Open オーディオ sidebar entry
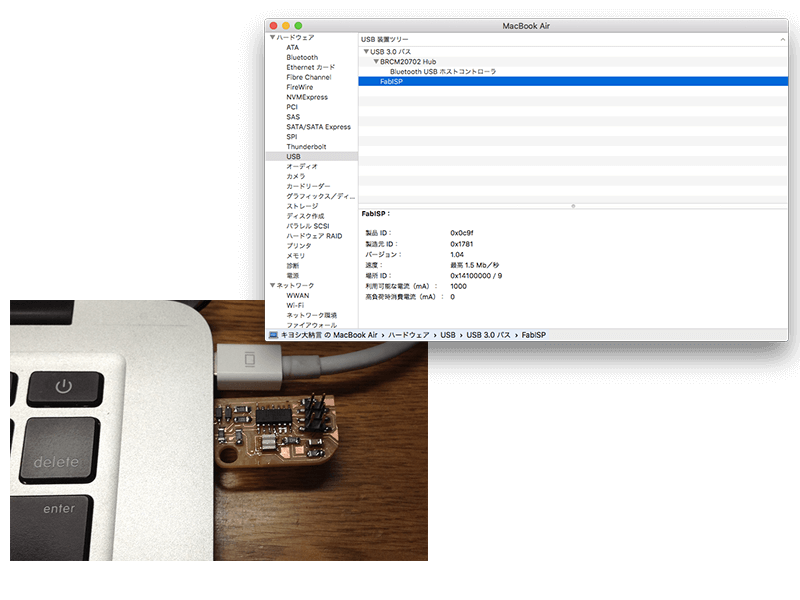 302,166
